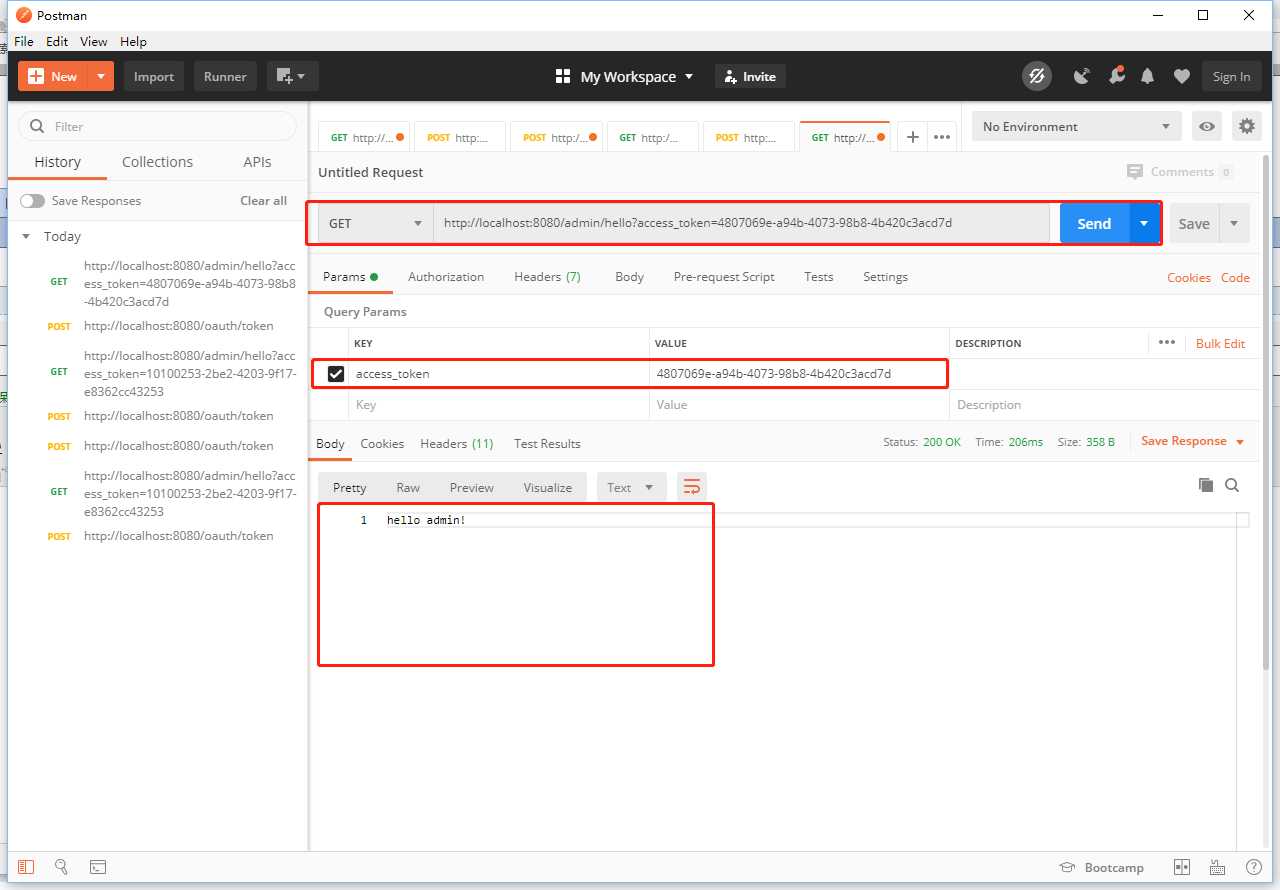Image resolution: width=1280 pixels, height=890 pixels.
Task: Select the Visualize response view
Action: point(547,488)
